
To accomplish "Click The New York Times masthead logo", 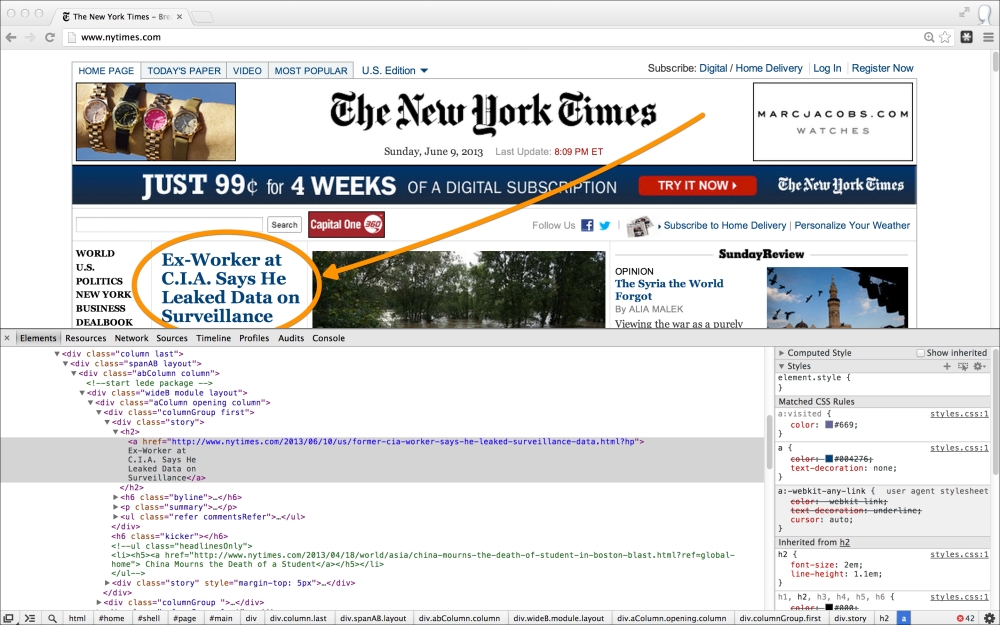I will point(493,112).
